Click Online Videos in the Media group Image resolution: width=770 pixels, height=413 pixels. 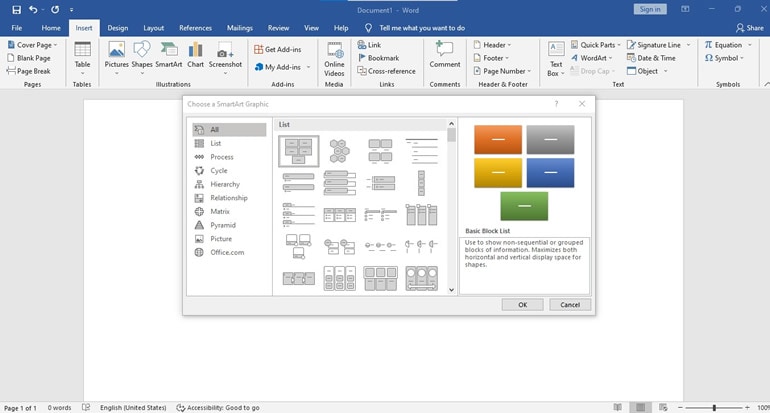[334, 59]
